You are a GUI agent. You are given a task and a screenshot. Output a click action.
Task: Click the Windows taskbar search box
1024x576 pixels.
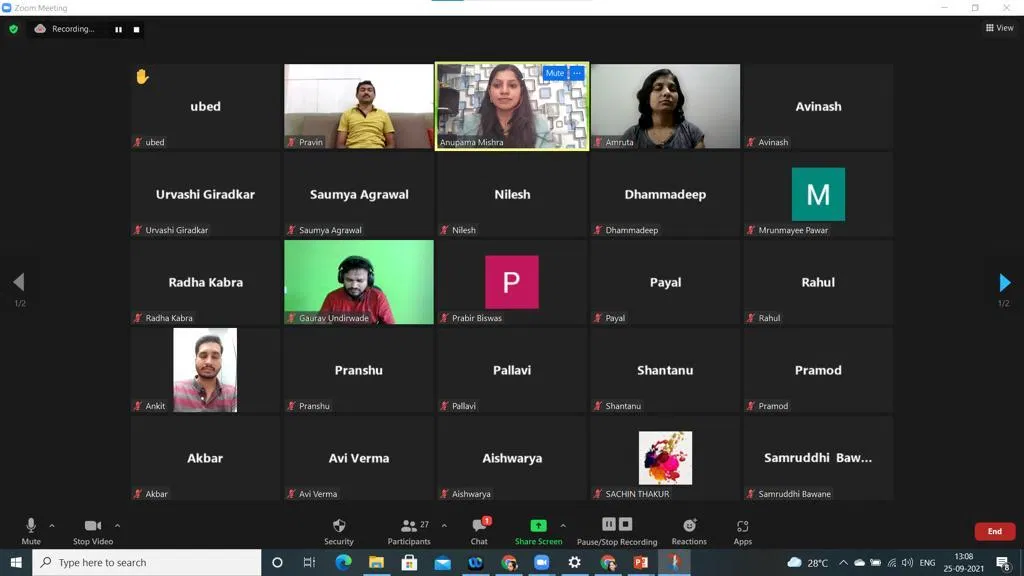click(x=147, y=563)
